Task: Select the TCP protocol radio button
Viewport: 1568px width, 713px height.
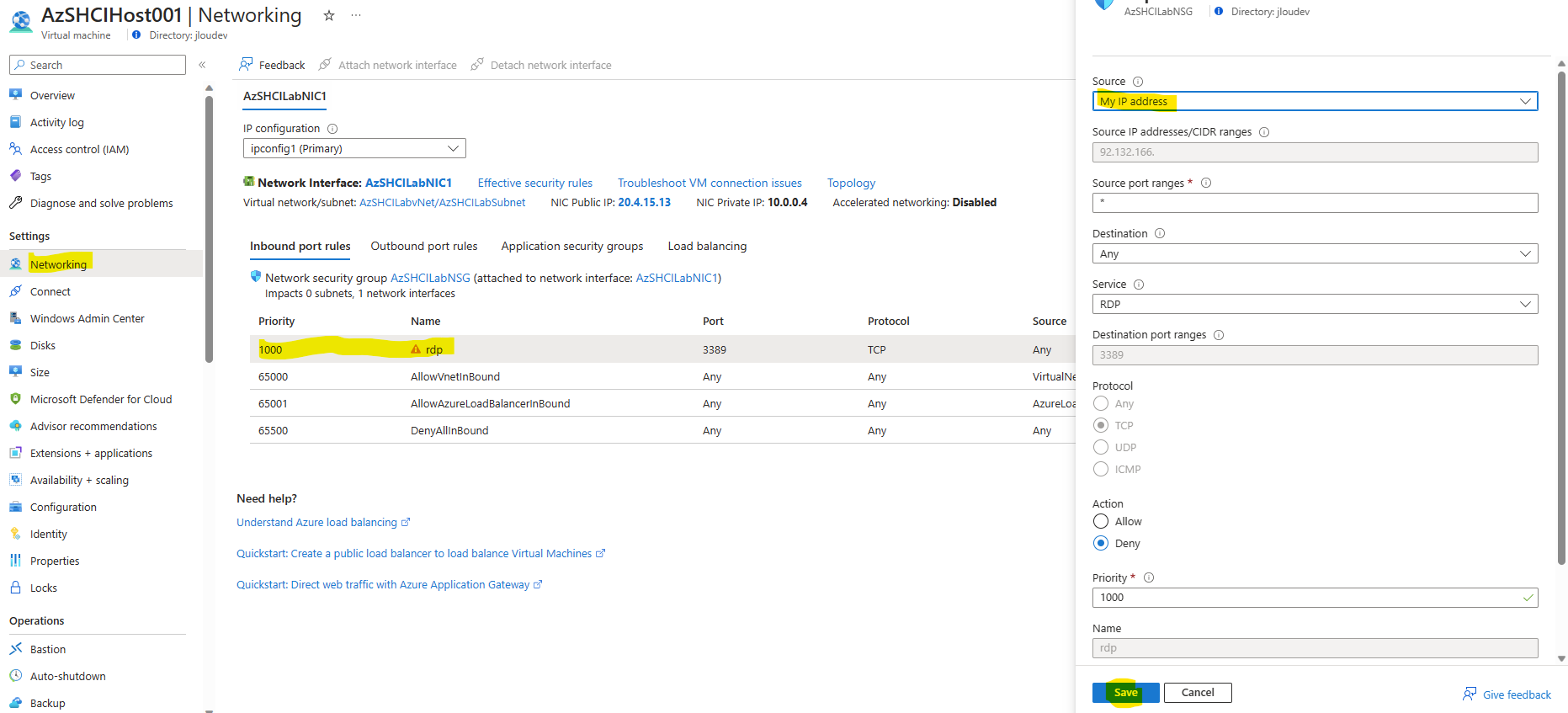Action: pyautogui.click(x=1101, y=425)
